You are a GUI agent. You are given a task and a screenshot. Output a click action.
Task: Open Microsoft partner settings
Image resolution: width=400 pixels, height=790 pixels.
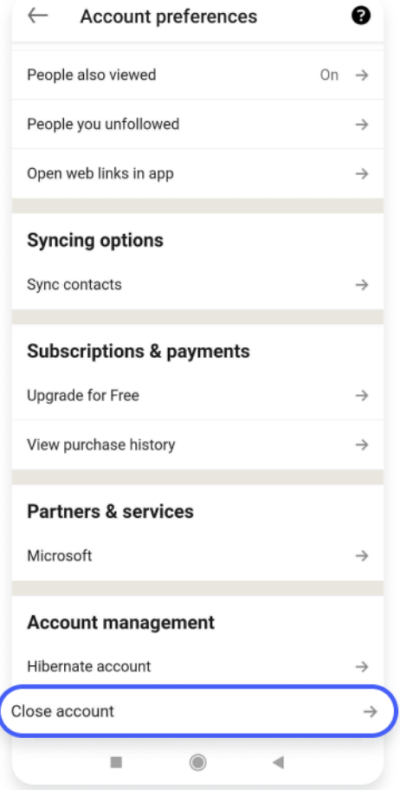tap(197, 556)
